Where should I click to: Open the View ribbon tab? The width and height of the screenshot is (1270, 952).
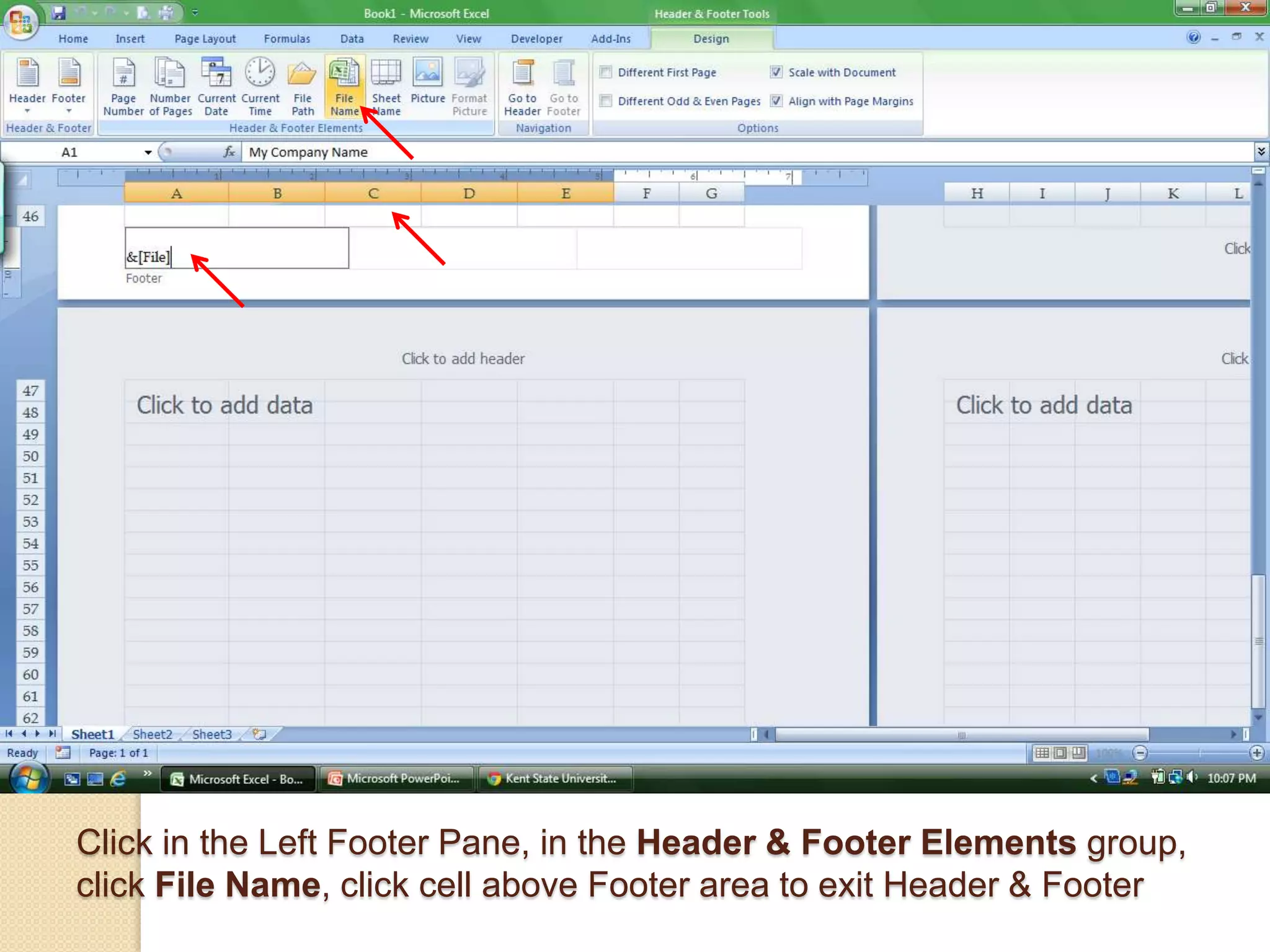click(468, 38)
